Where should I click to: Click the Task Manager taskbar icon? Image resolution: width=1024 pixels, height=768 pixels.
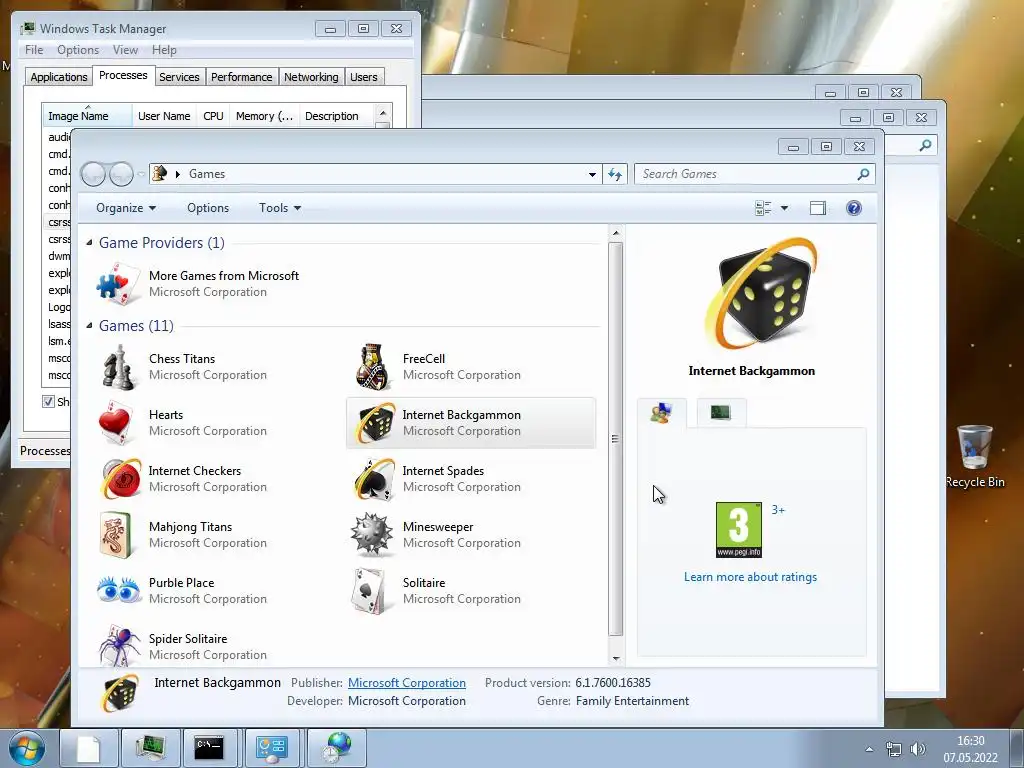point(151,748)
